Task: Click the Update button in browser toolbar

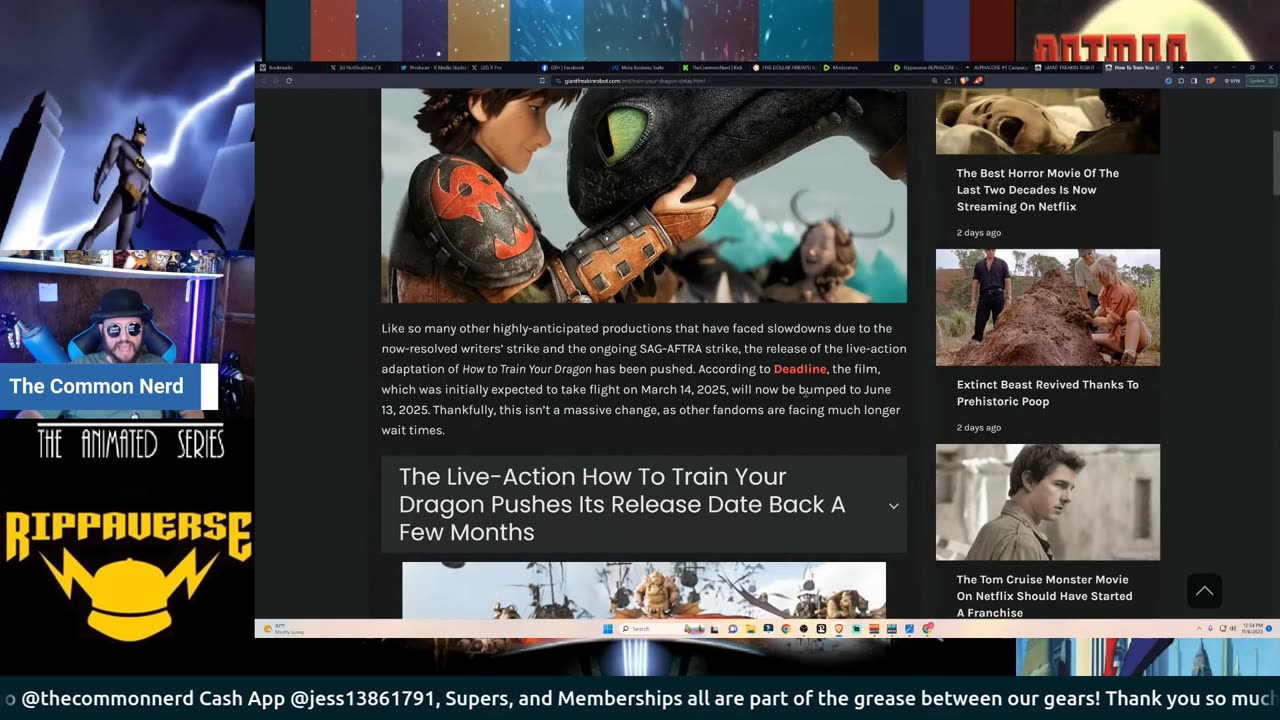Action: (1261, 81)
